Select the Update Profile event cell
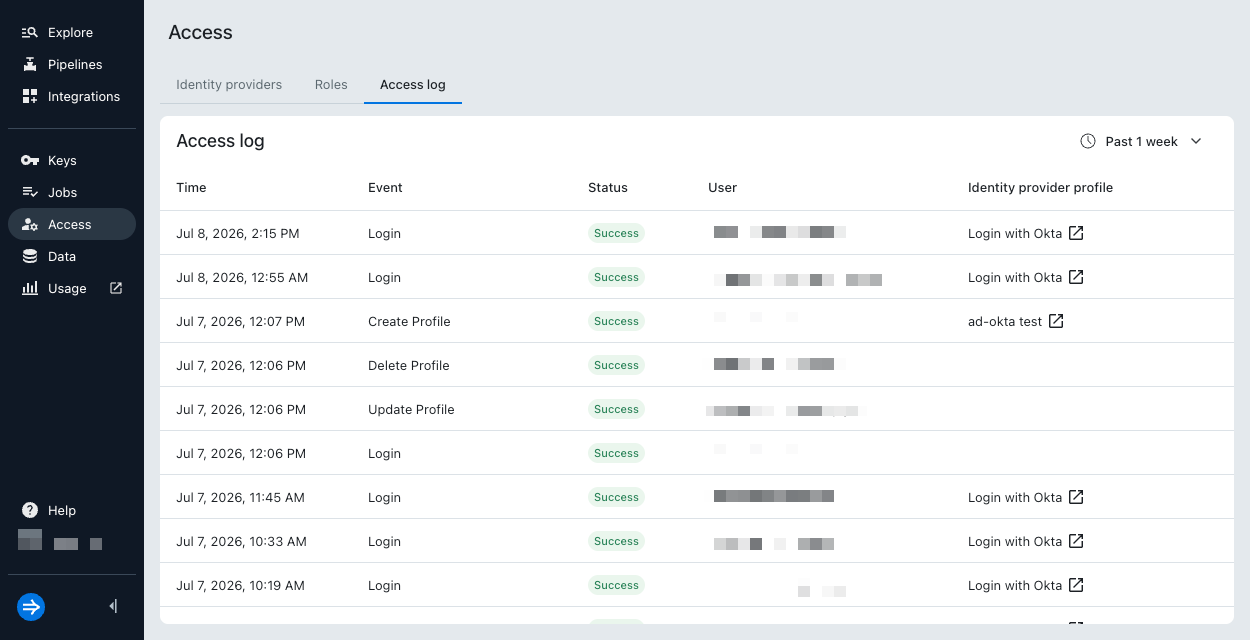 (x=411, y=409)
